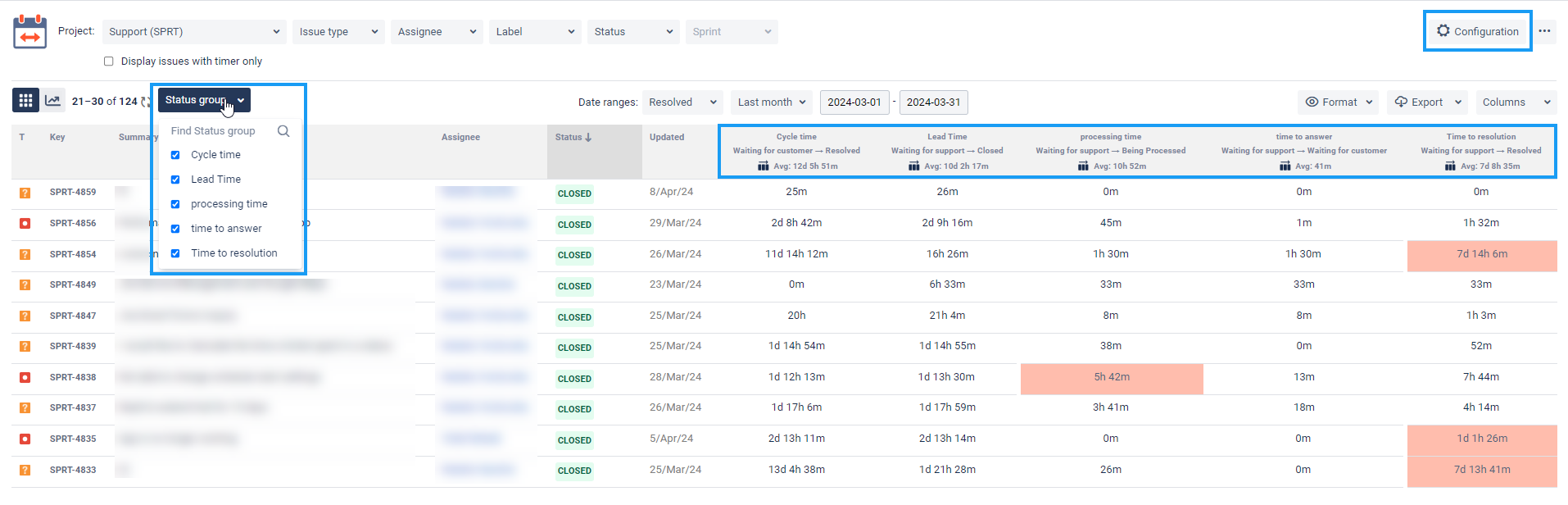Screen dimensions: 1568x505
Task: Open the Columns menu
Action: click(x=1516, y=102)
